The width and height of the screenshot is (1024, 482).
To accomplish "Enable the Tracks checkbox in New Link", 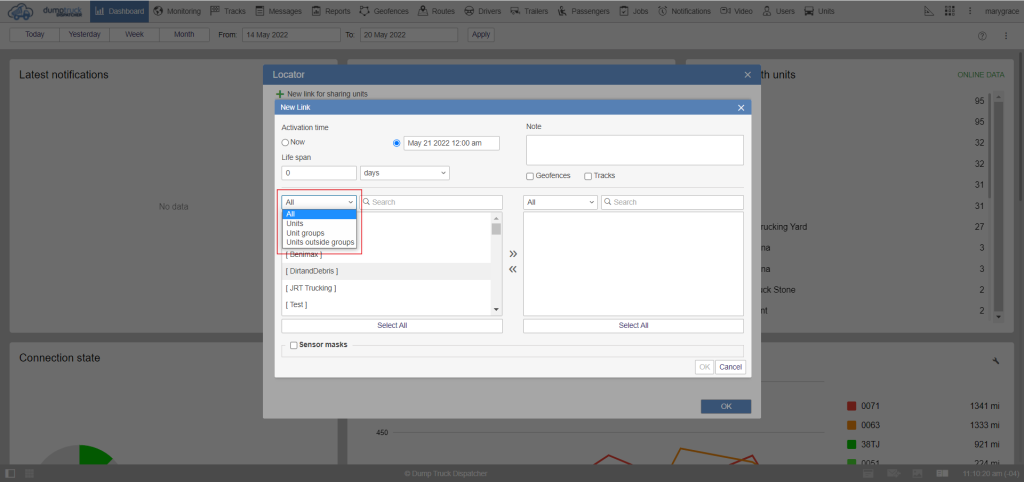I will pos(588,176).
